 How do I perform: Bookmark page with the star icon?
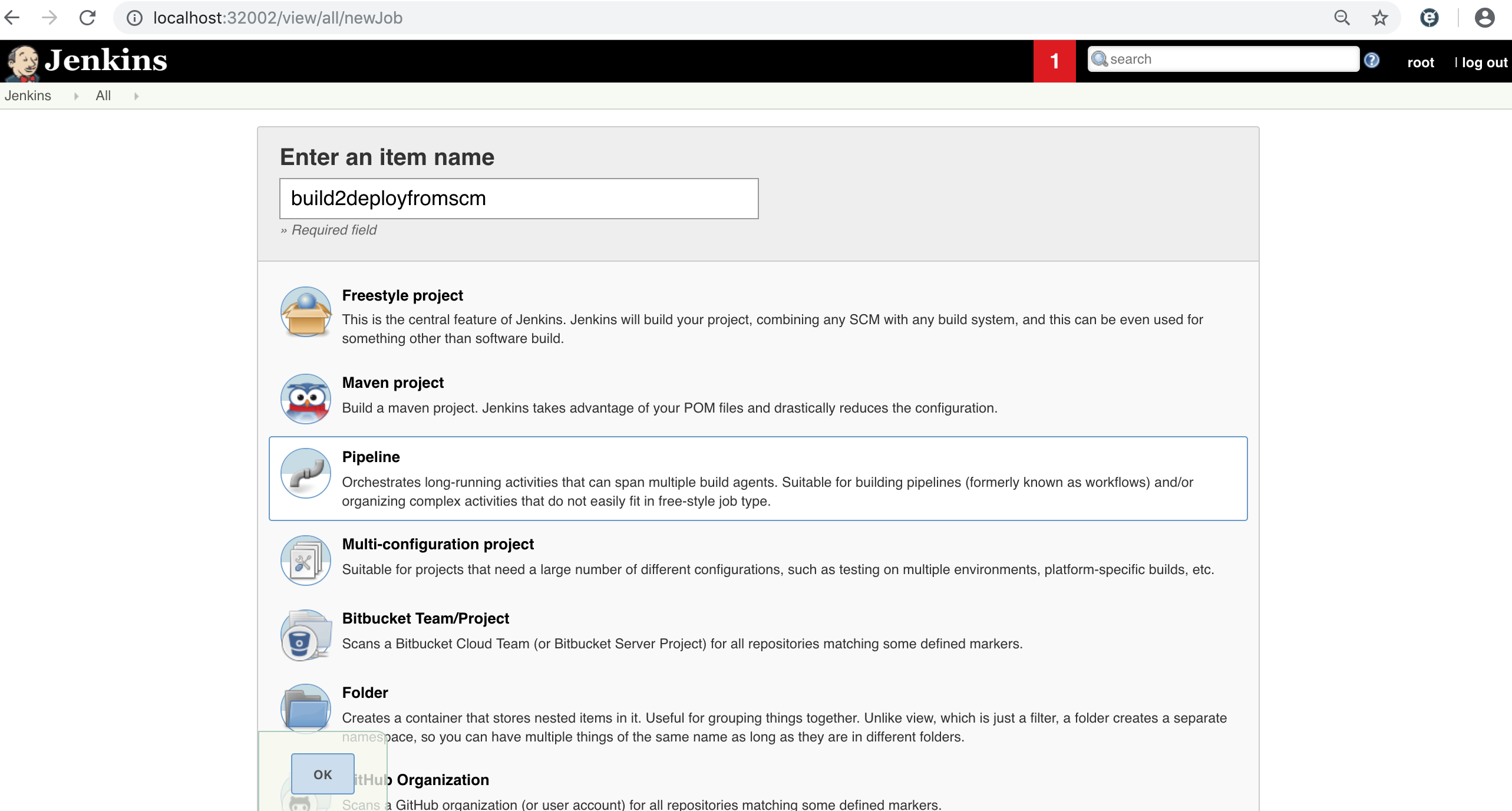[1379, 18]
